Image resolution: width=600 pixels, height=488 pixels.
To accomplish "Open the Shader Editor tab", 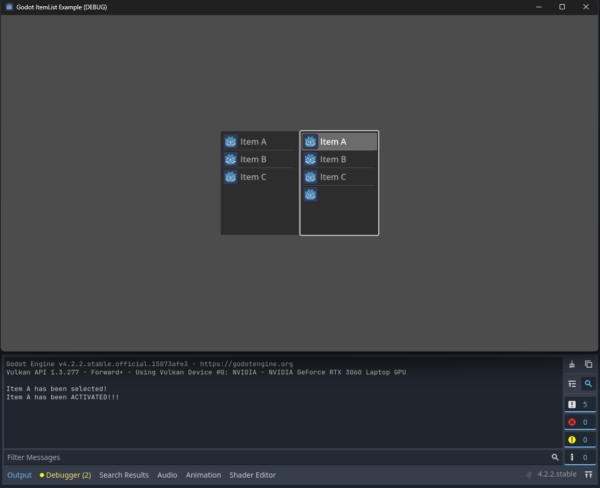I will pos(252,475).
